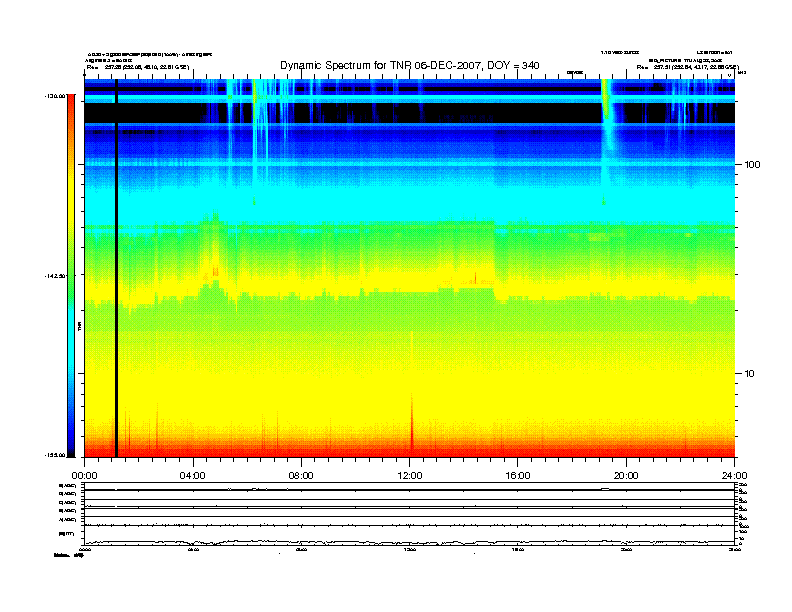792x612 pixels.
Task: Click the vertical color scale bar
Action: (x=71, y=275)
